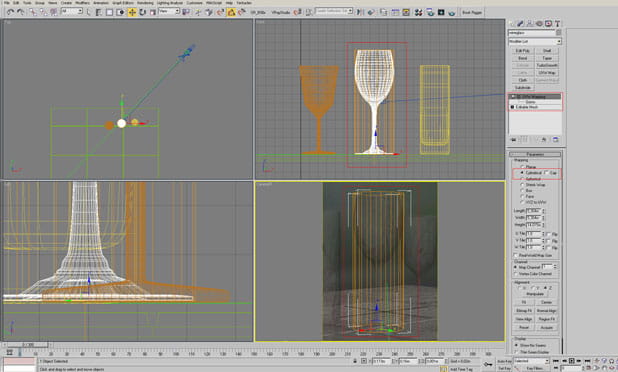Image resolution: width=618 pixels, height=372 pixels.
Task: Open the selection filter dropdown in toolbar
Action: [x=72, y=11]
